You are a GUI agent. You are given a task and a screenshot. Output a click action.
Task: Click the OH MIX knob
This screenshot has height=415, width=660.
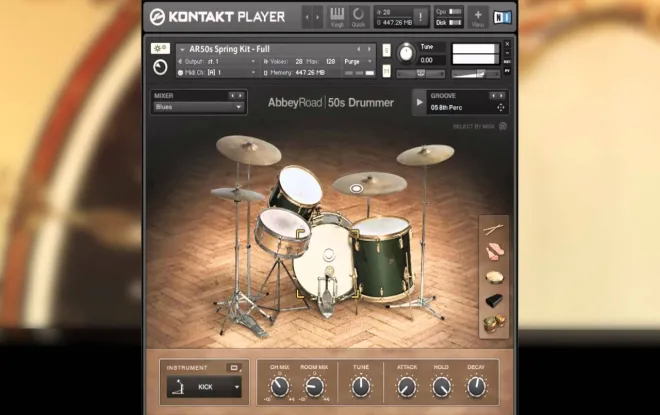pos(280,387)
